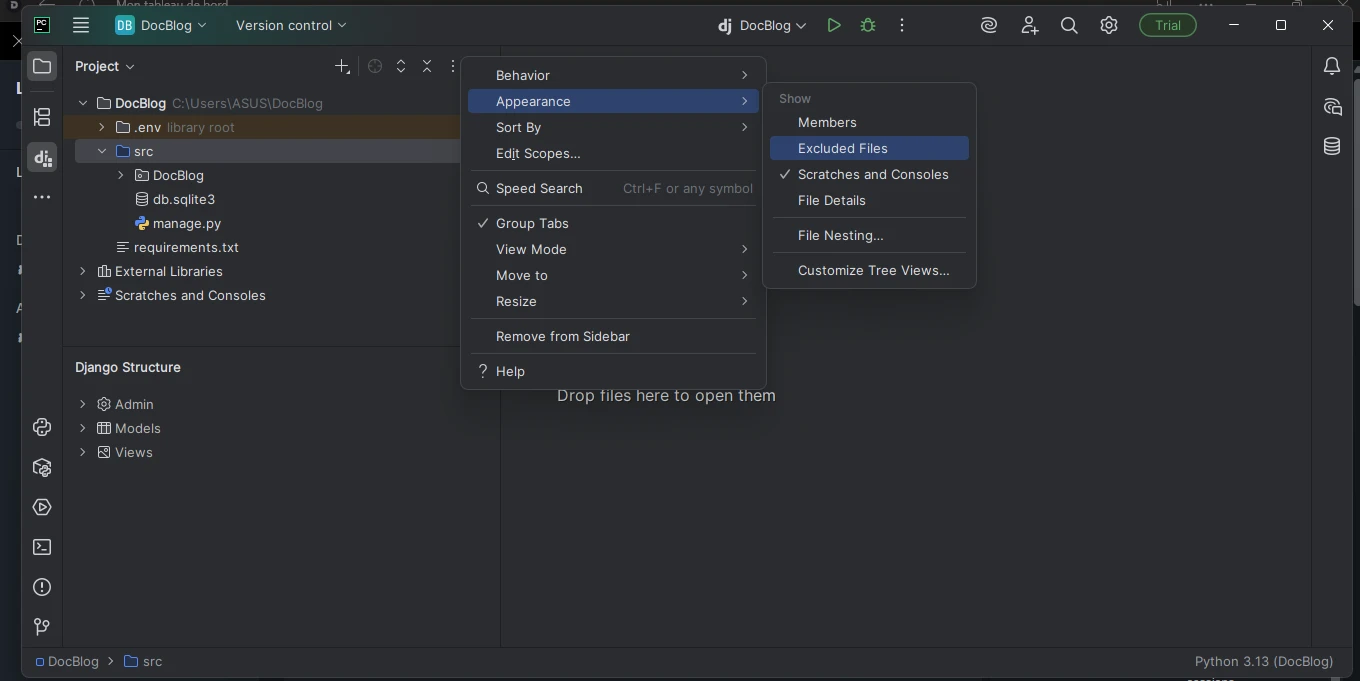The image size is (1360, 681).
Task: Open the Terminal tool window
Action: pyautogui.click(x=42, y=547)
